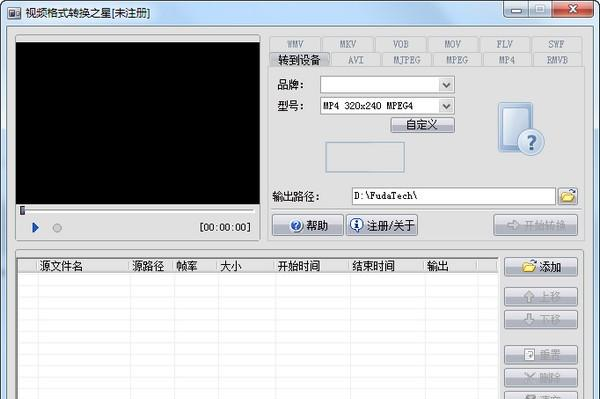Image resolution: width=600 pixels, height=399 pixels.
Task: Click 添加 to add files
Action: pyautogui.click(x=541, y=267)
